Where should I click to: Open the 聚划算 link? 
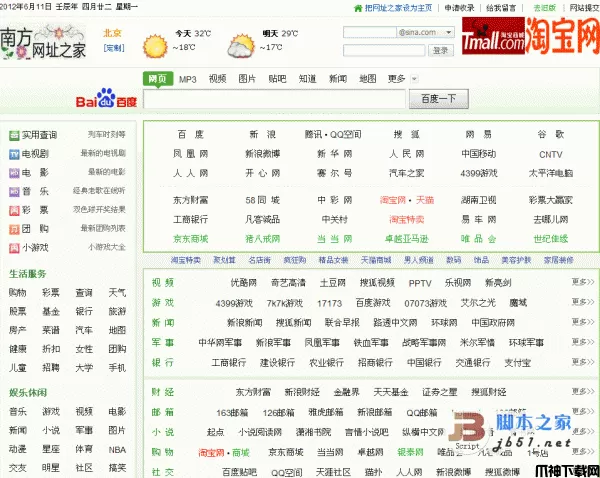(x=224, y=260)
